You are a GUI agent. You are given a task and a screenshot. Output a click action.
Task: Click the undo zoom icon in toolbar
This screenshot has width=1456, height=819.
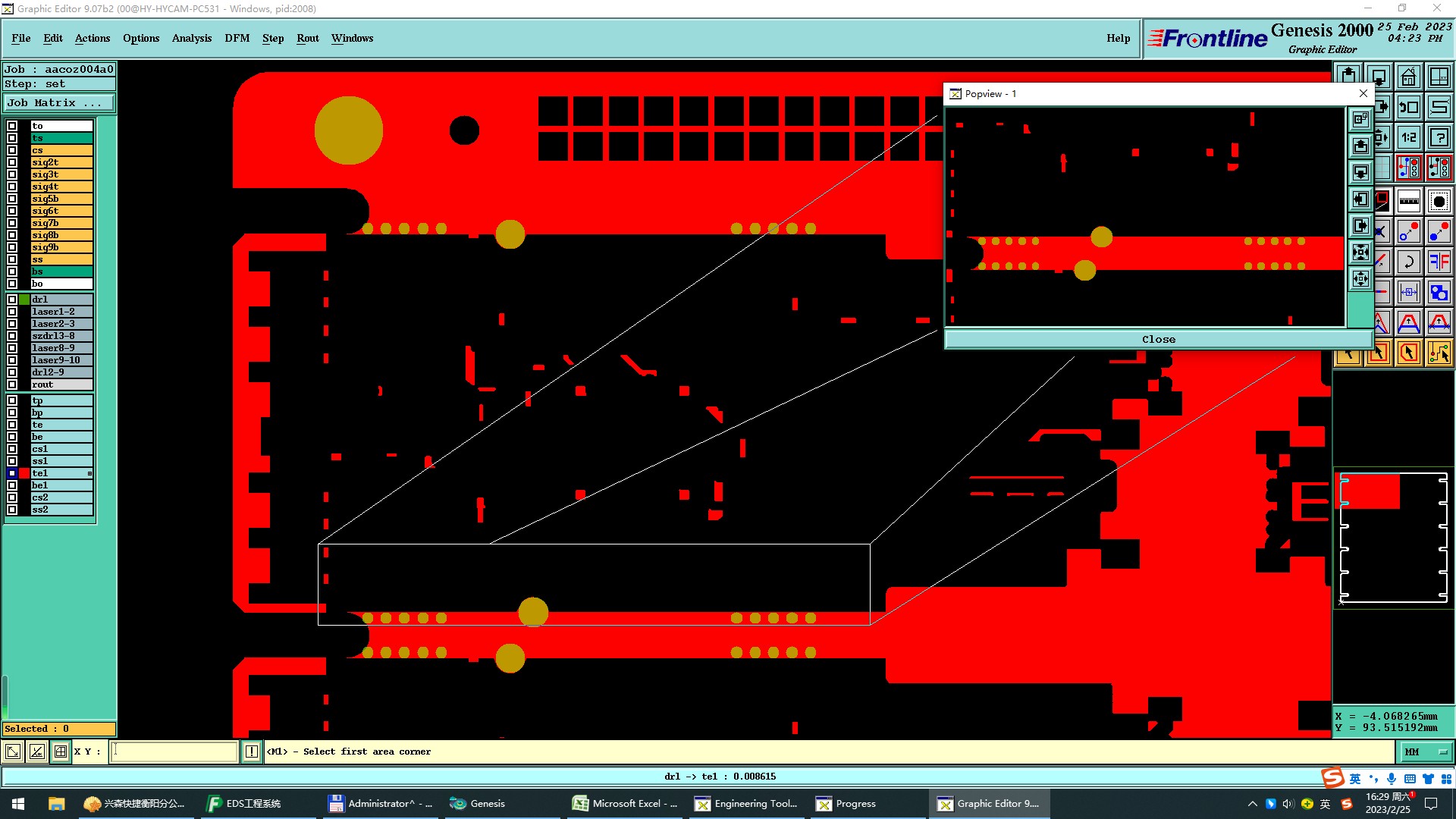coord(1408,107)
